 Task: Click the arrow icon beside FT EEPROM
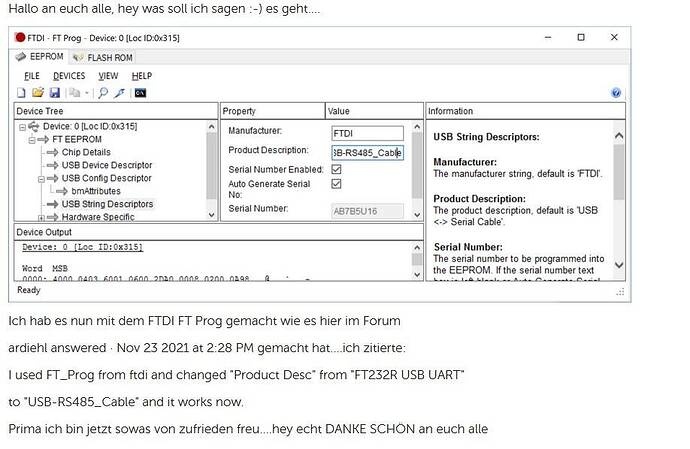pyautogui.click(x=43, y=140)
